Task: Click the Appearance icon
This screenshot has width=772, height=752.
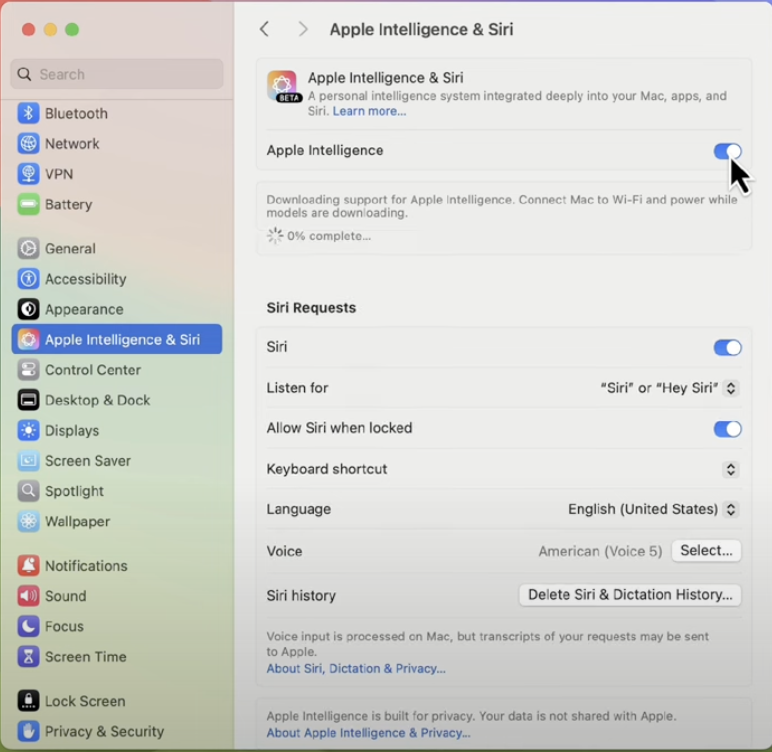Action: click(28, 309)
